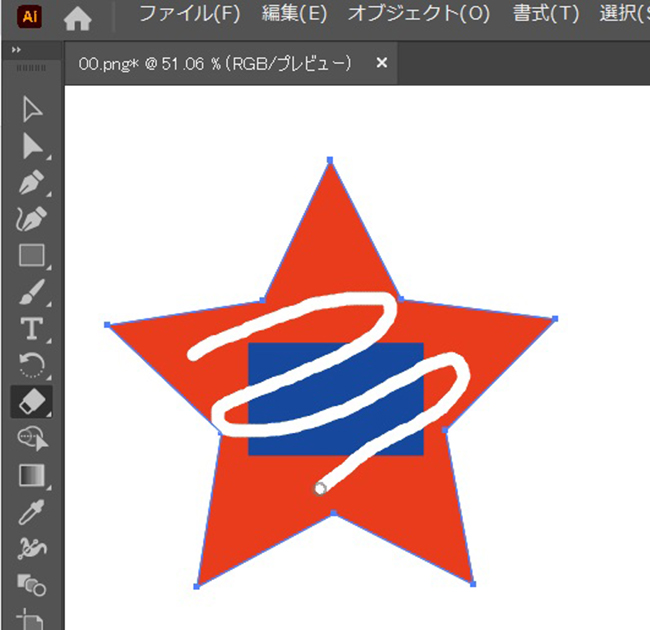This screenshot has height=630, width=650.
Task: Select the Pen tool
Action: [32, 182]
